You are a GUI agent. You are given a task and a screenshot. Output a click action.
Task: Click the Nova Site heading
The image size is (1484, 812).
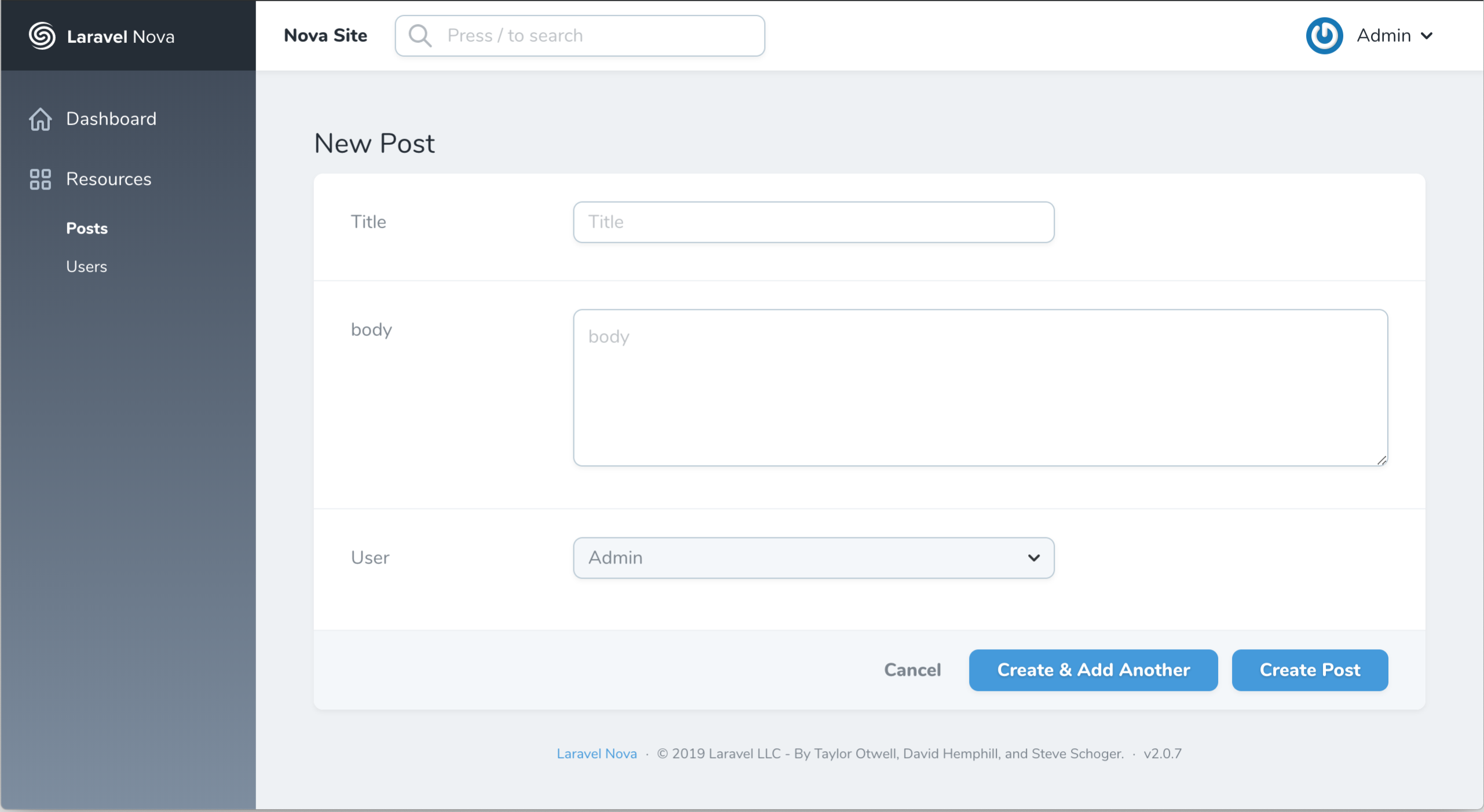326,35
